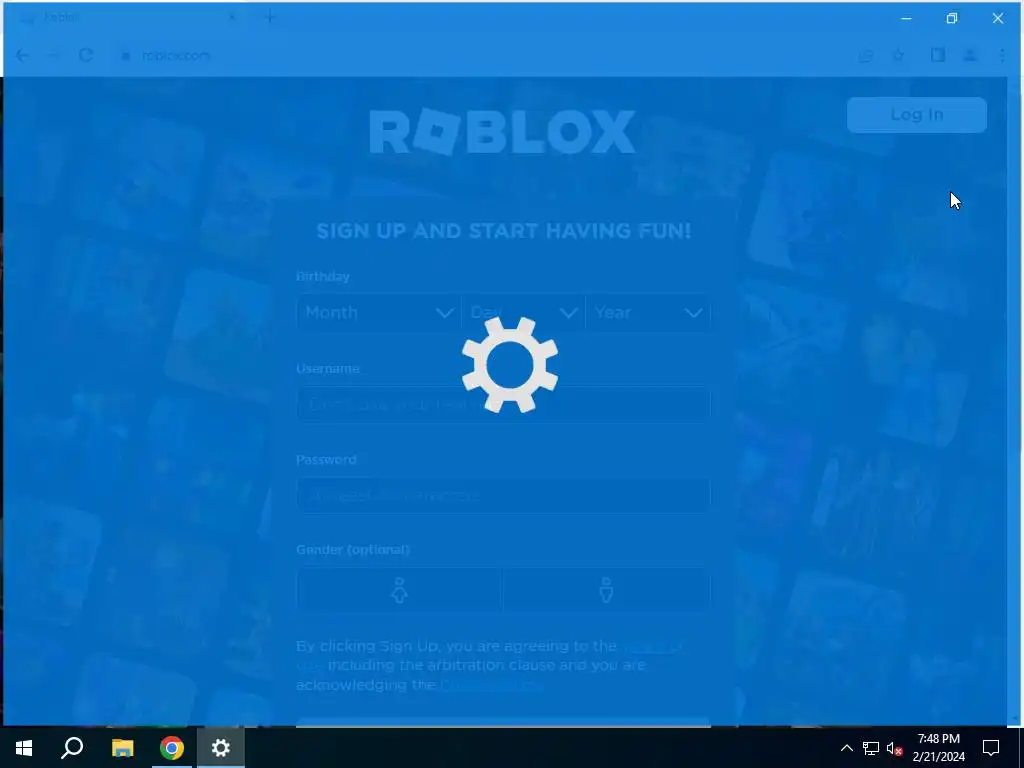Open a new browser tab
The height and width of the screenshot is (768, 1024).
pyautogui.click(x=270, y=18)
